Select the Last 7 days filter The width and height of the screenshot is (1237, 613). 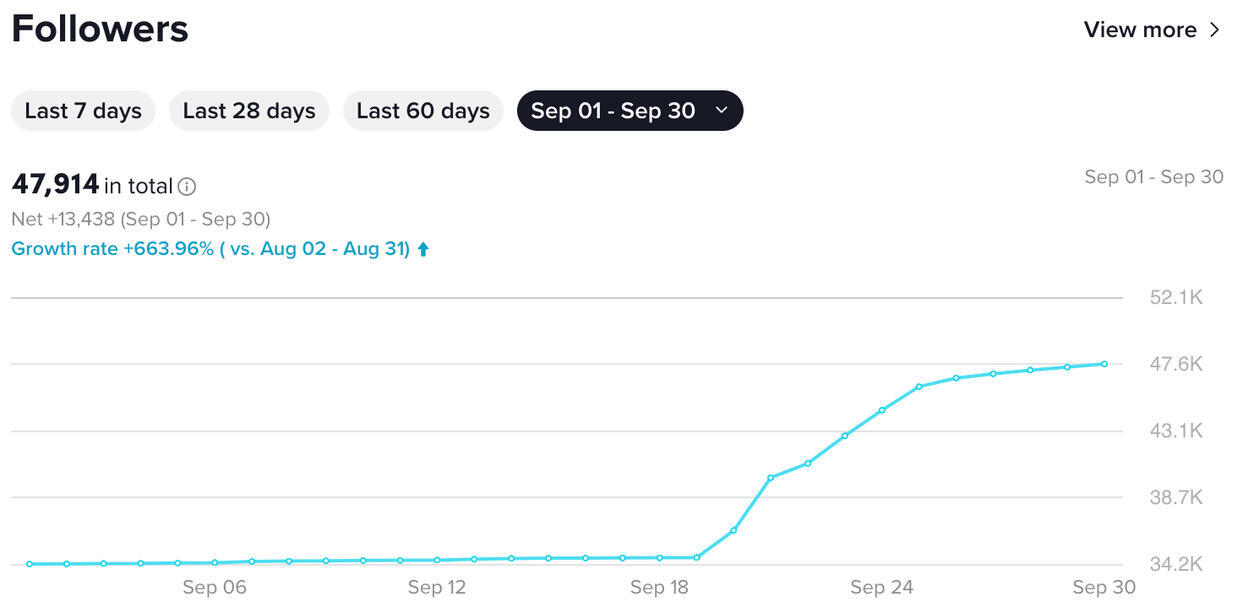83,111
